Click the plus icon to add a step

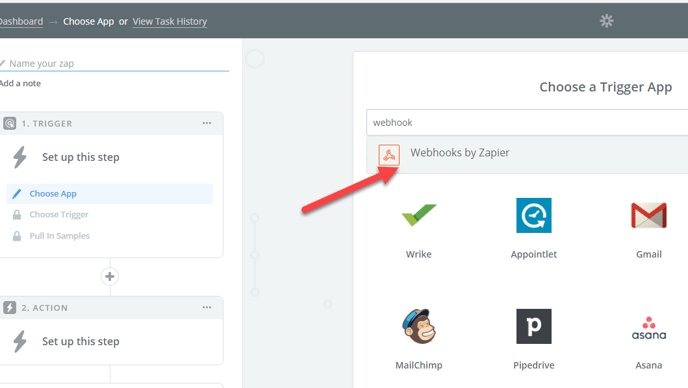point(110,277)
